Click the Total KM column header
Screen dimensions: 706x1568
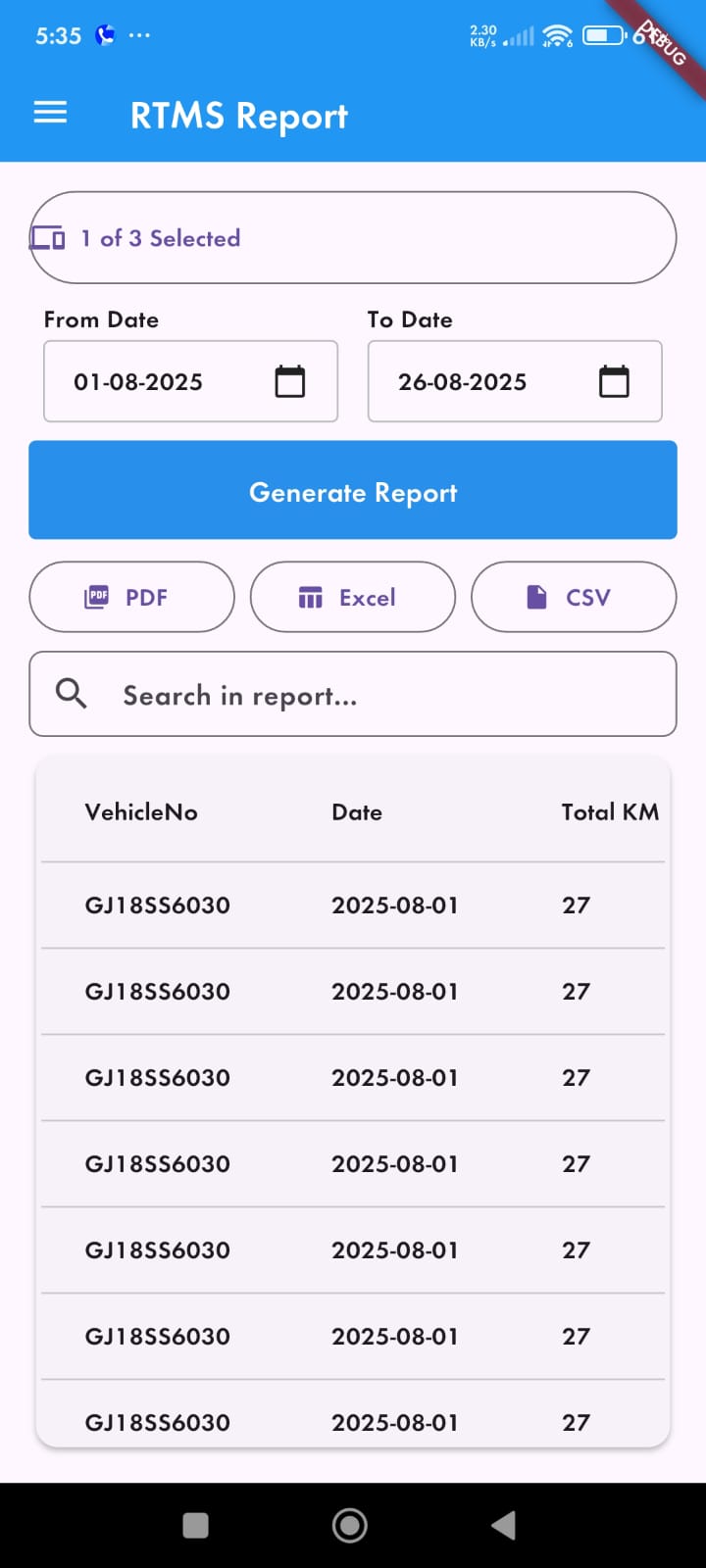(x=609, y=811)
